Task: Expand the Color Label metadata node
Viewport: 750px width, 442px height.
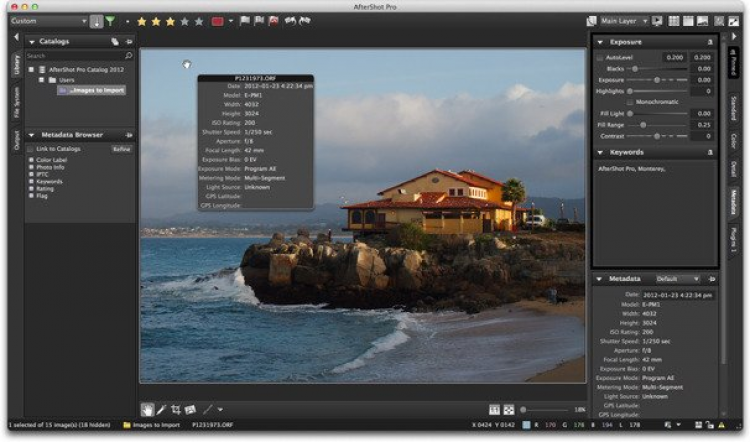Action: tap(31, 160)
